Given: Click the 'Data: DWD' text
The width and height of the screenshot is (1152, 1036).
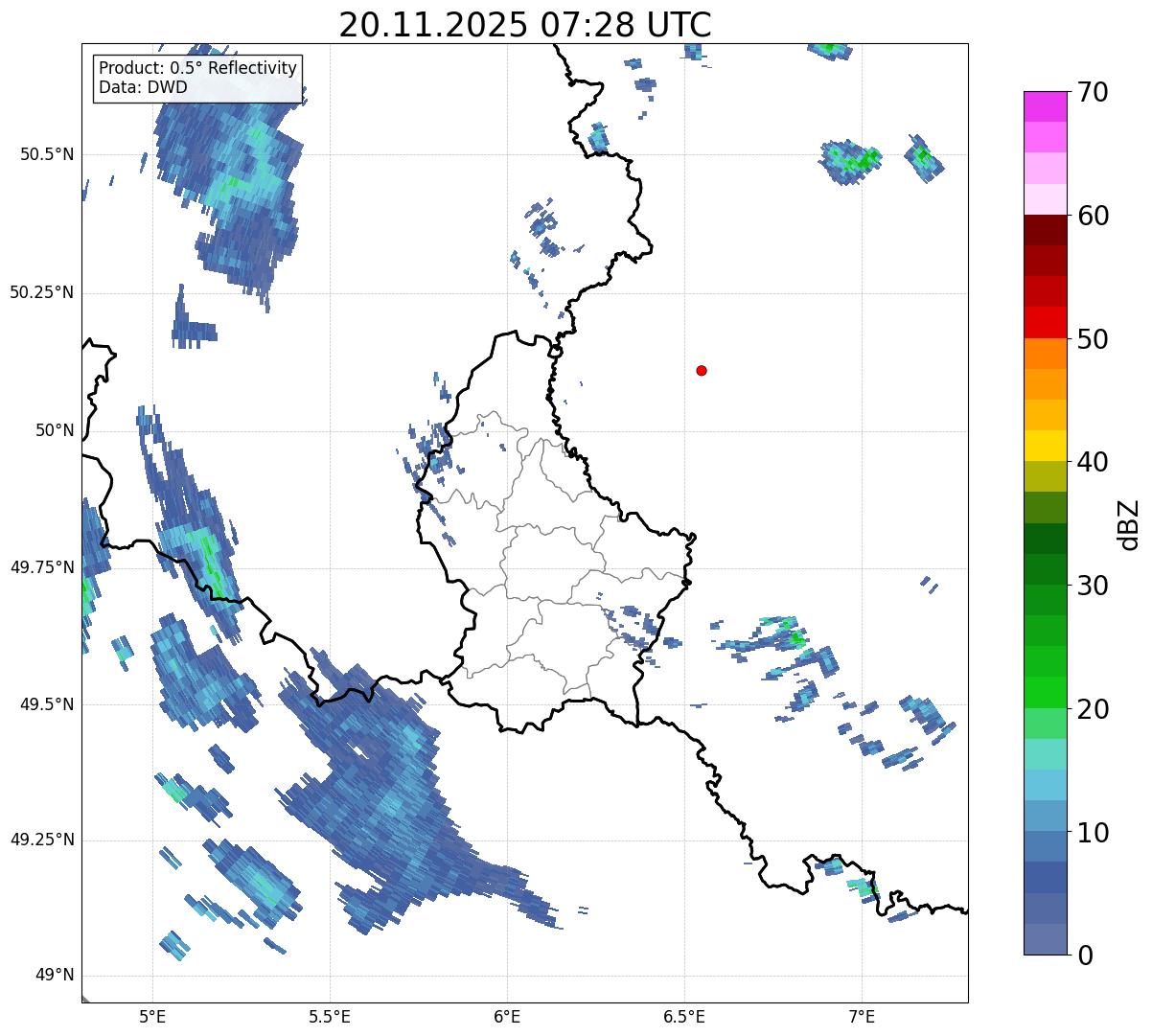Looking at the screenshot, I should point(143,87).
